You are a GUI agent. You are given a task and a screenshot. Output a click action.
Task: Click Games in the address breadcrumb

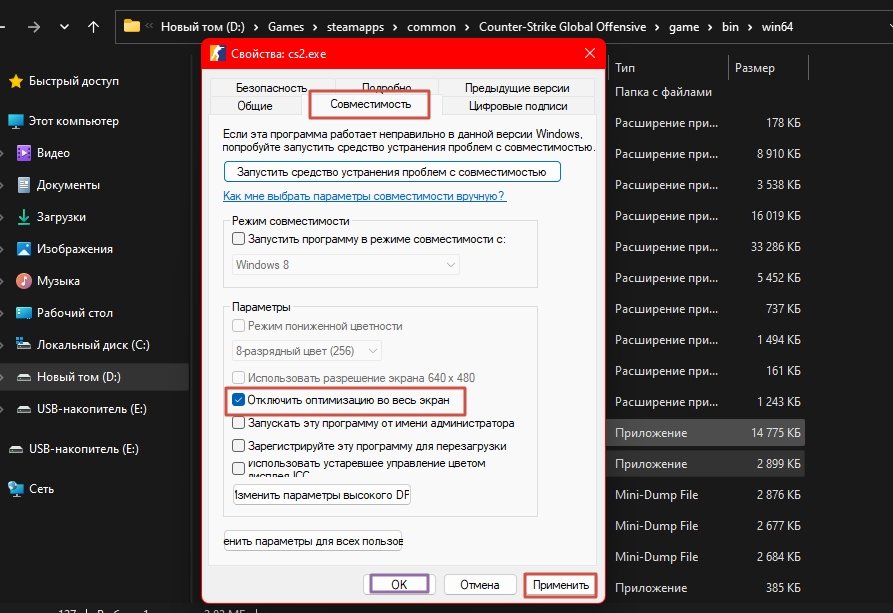coord(286,27)
